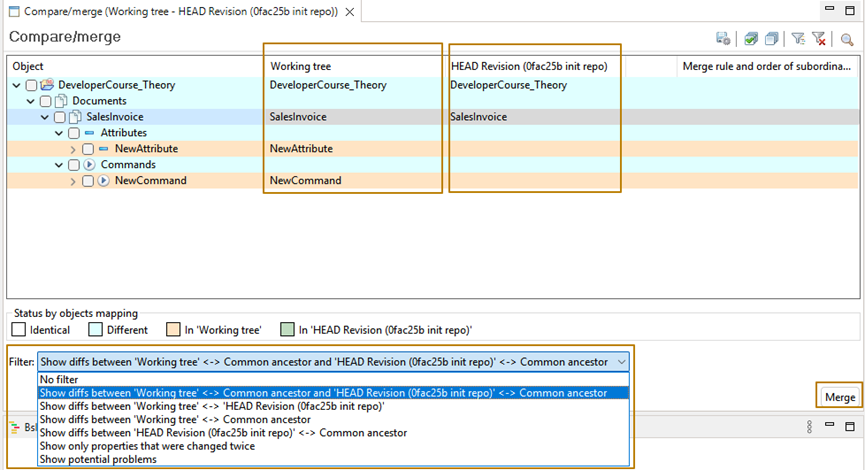Collapse the Attributes tree node
865x470 pixels.
point(58,133)
